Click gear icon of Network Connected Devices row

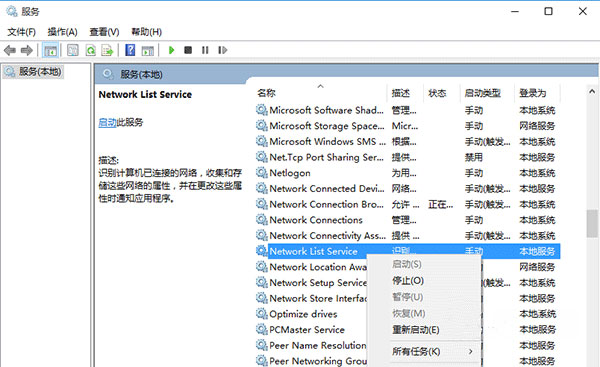(x=262, y=189)
